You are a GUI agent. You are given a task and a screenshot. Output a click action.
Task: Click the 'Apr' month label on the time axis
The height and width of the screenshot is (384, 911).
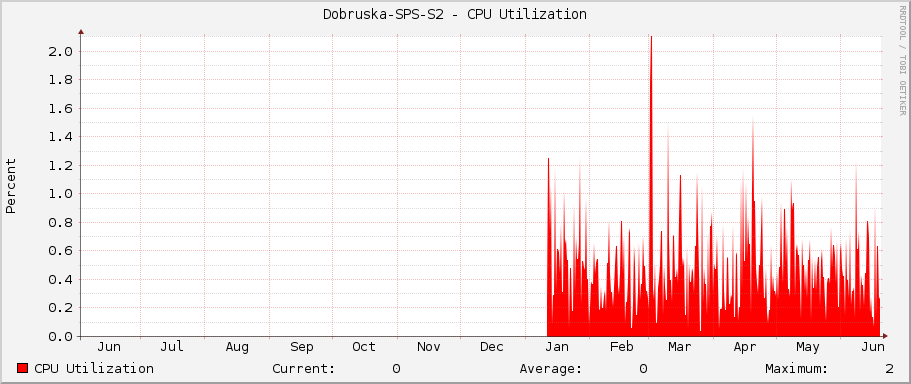(x=744, y=347)
